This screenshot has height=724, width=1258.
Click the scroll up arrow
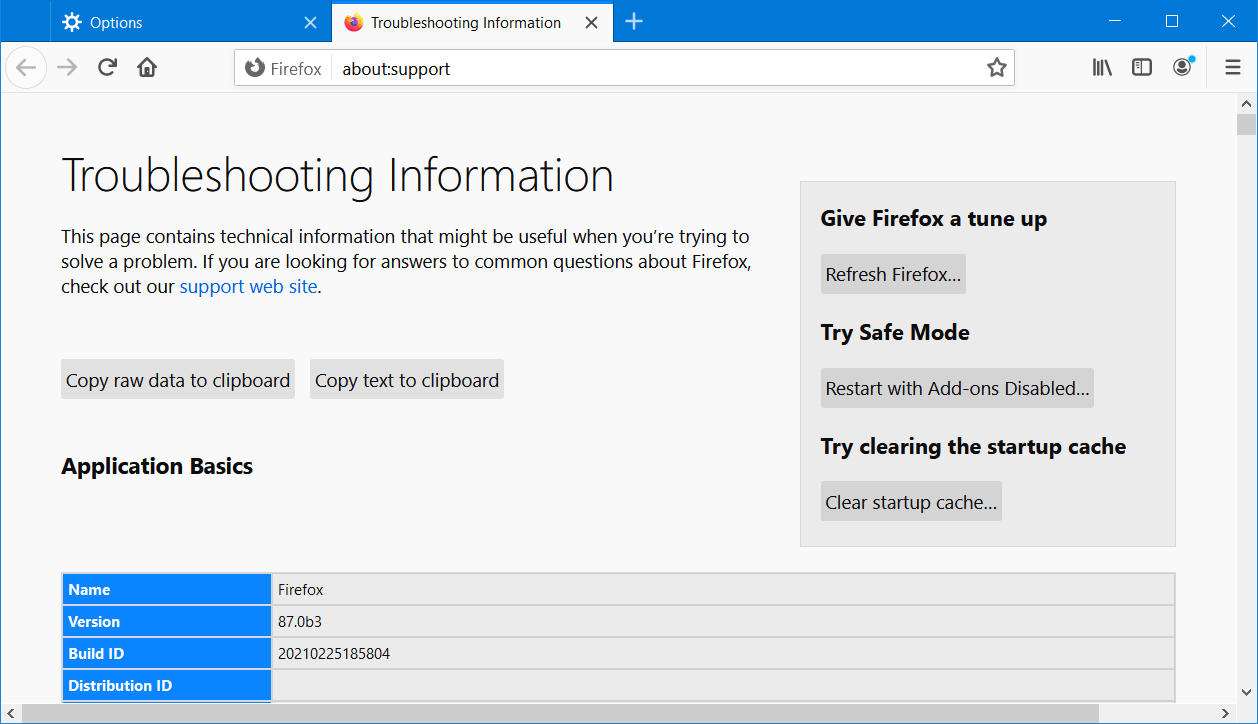pyautogui.click(x=1246, y=104)
